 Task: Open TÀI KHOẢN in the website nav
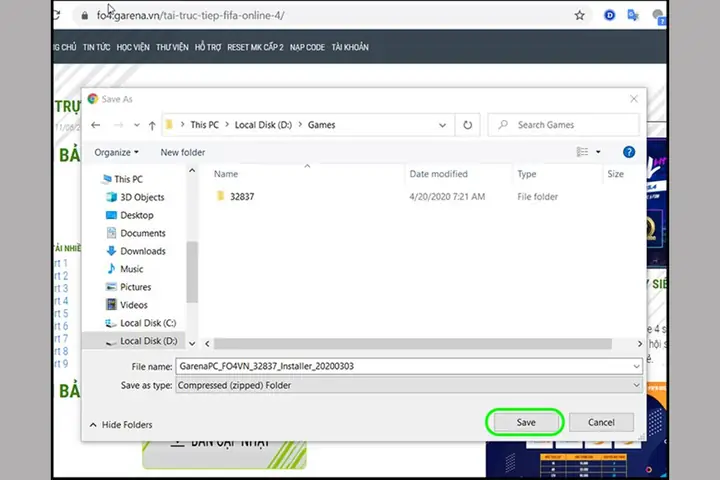[x=350, y=47]
